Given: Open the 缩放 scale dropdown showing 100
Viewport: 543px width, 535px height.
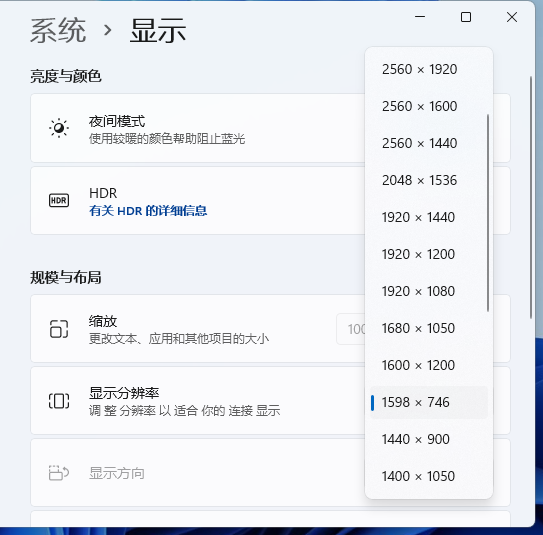Looking at the screenshot, I should (351, 329).
